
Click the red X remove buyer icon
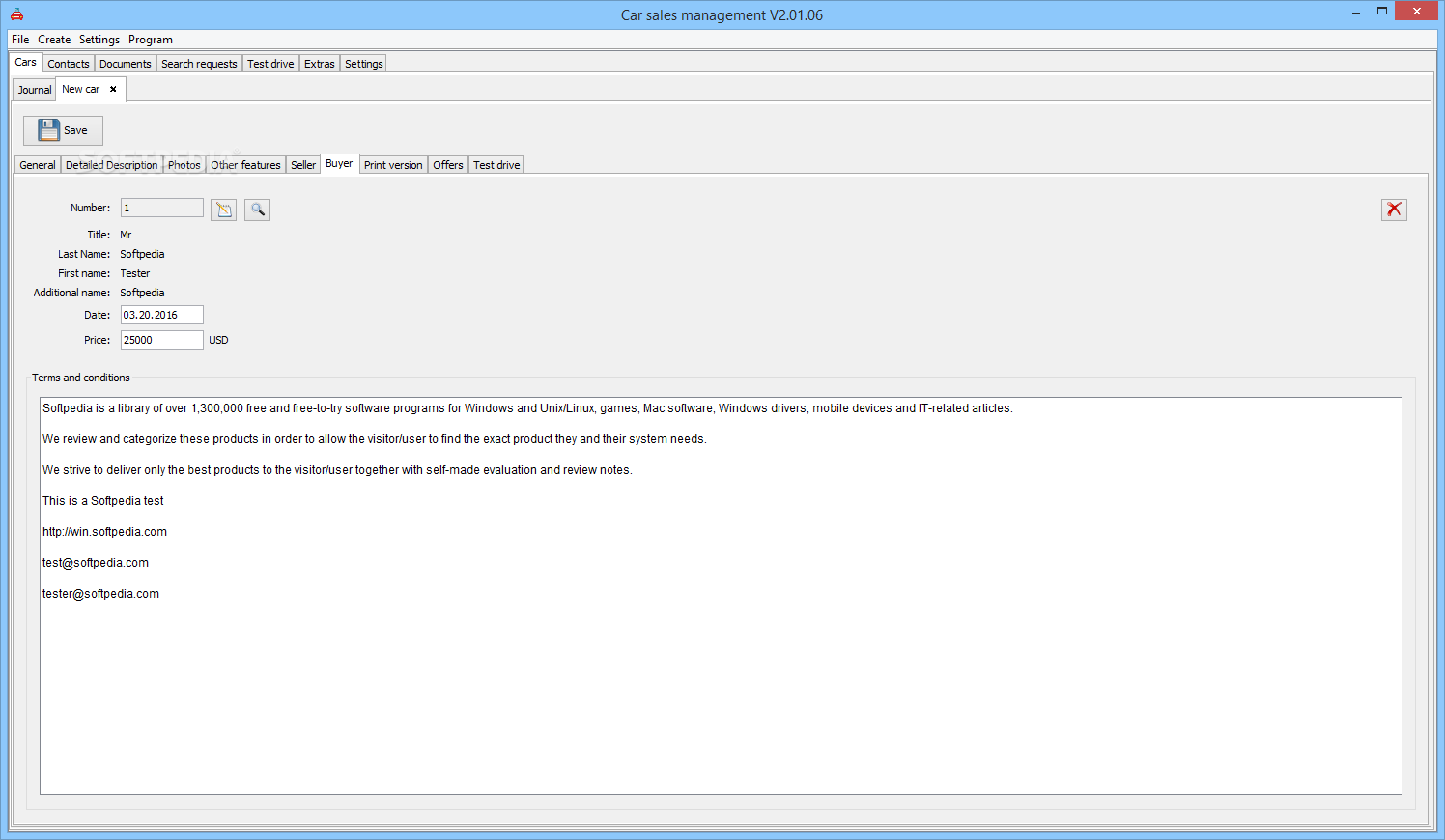[x=1394, y=210]
